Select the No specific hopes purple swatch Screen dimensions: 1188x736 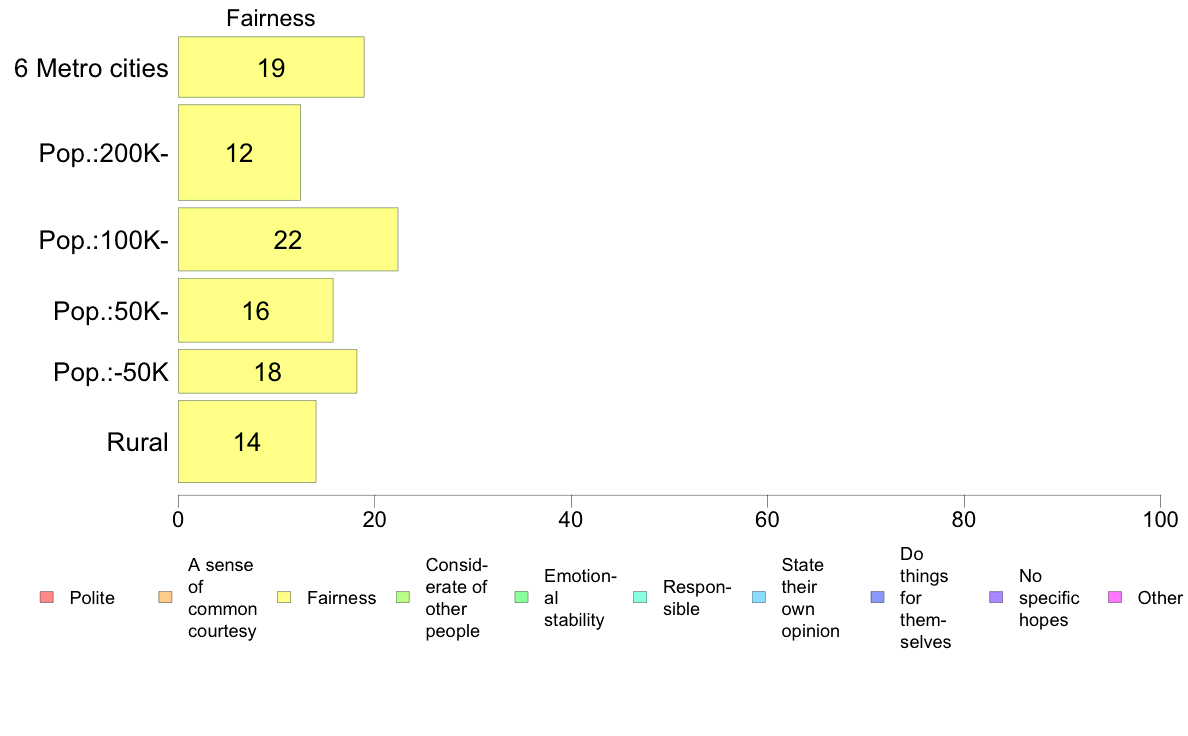(x=996, y=597)
